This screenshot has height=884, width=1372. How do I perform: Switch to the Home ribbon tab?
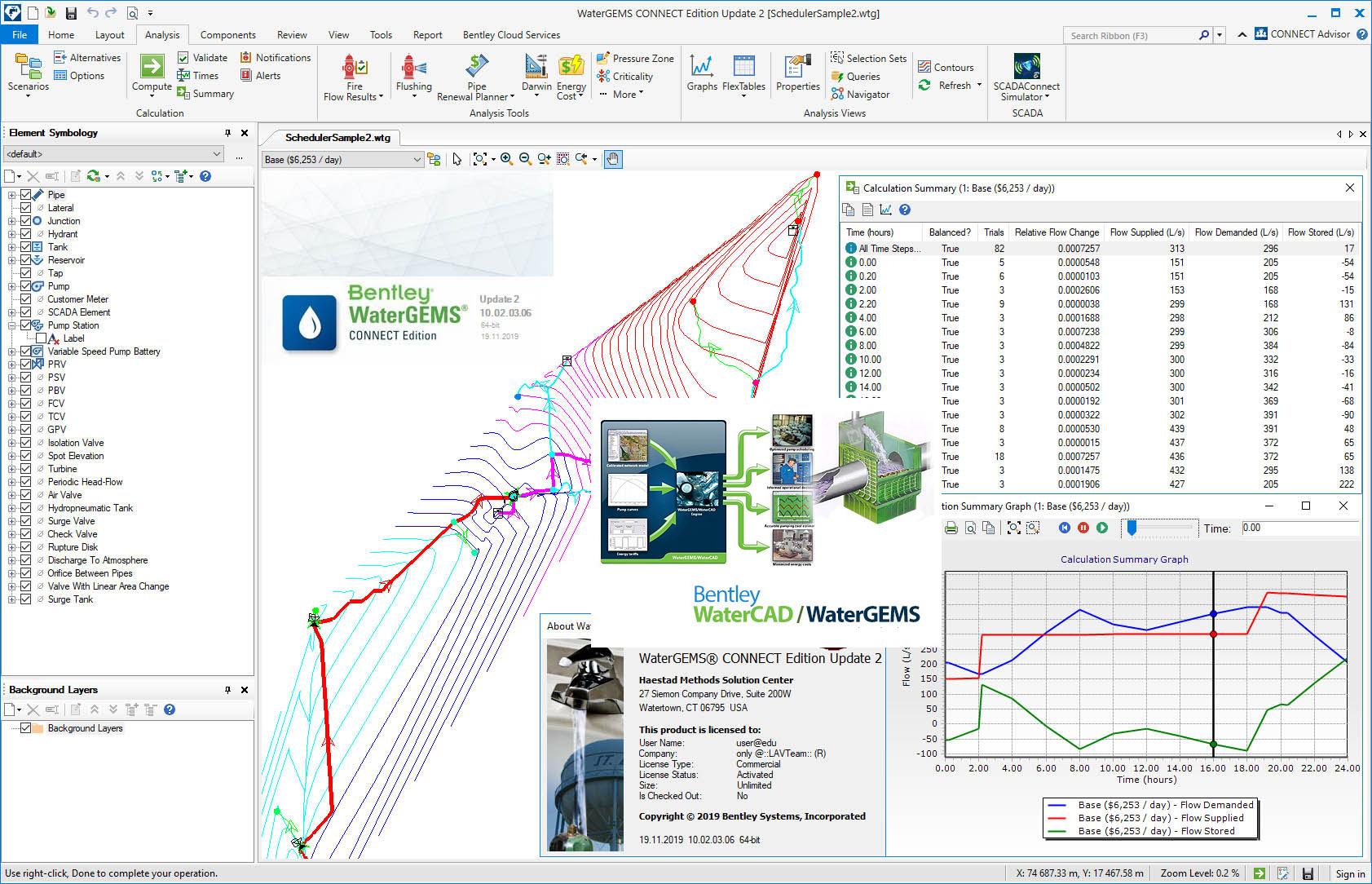click(x=61, y=35)
